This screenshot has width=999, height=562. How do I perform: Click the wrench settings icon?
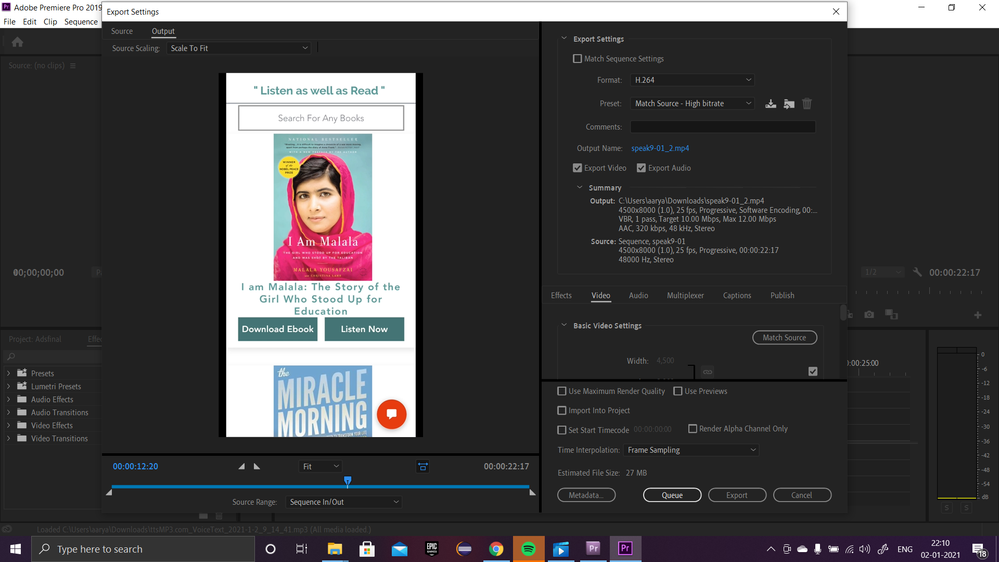coord(917,272)
